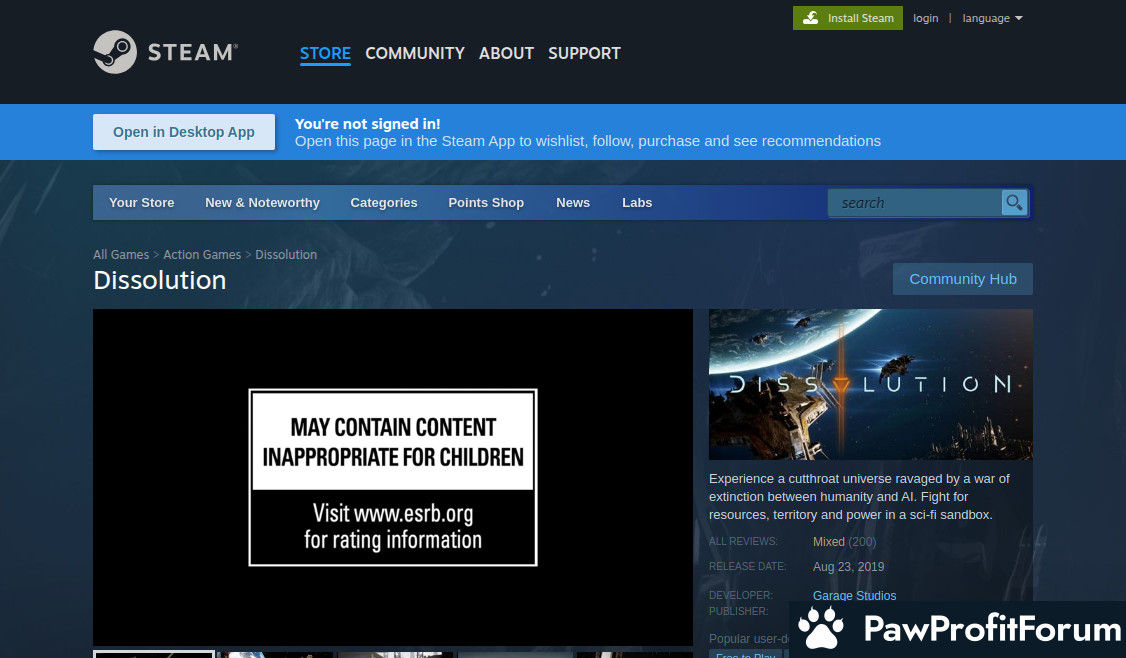Click the Install Steam download icon
Screen dimensions: 1126x658
click(x=811, y=18)
